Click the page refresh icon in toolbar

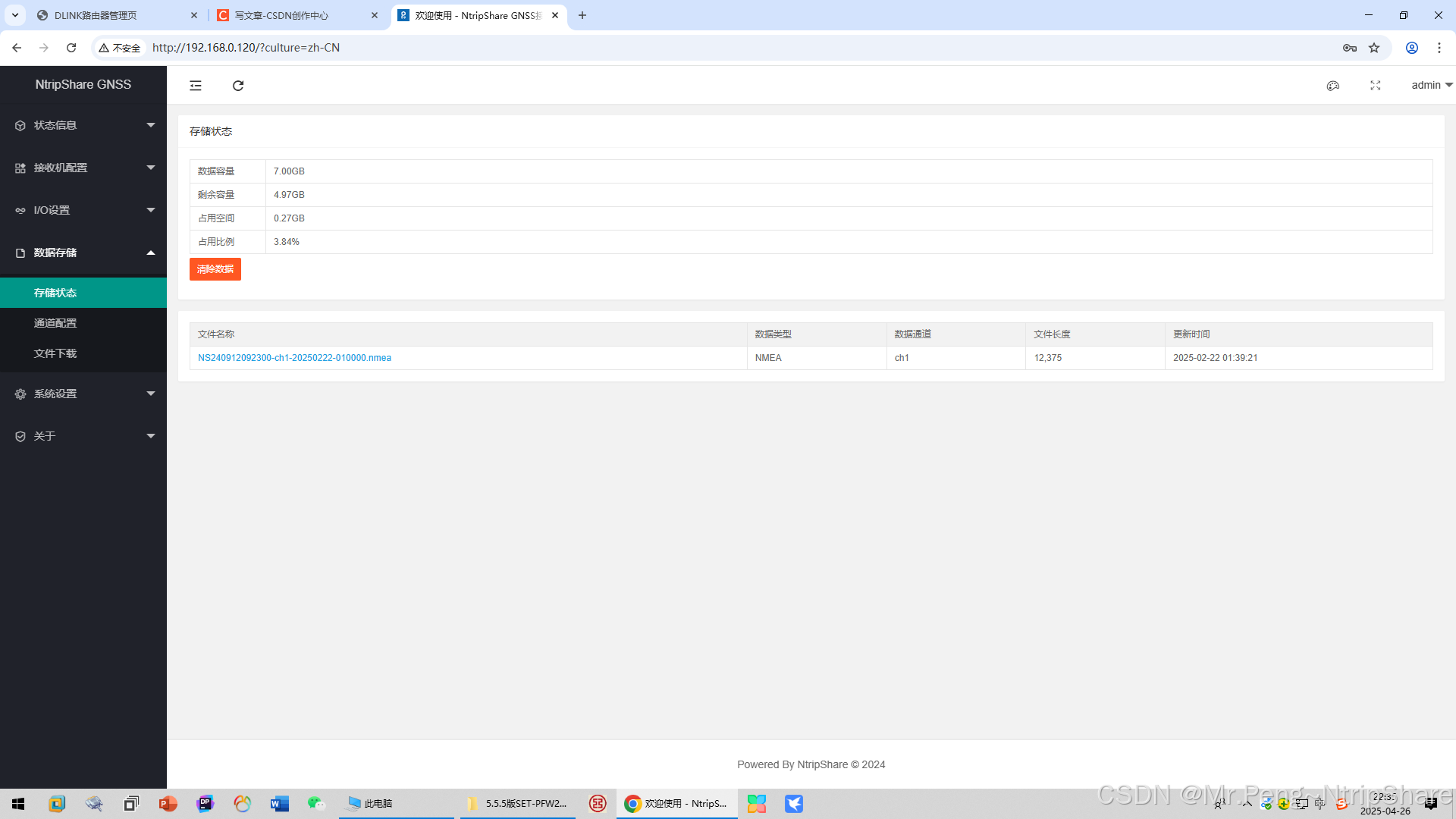(x=238, y=86)
